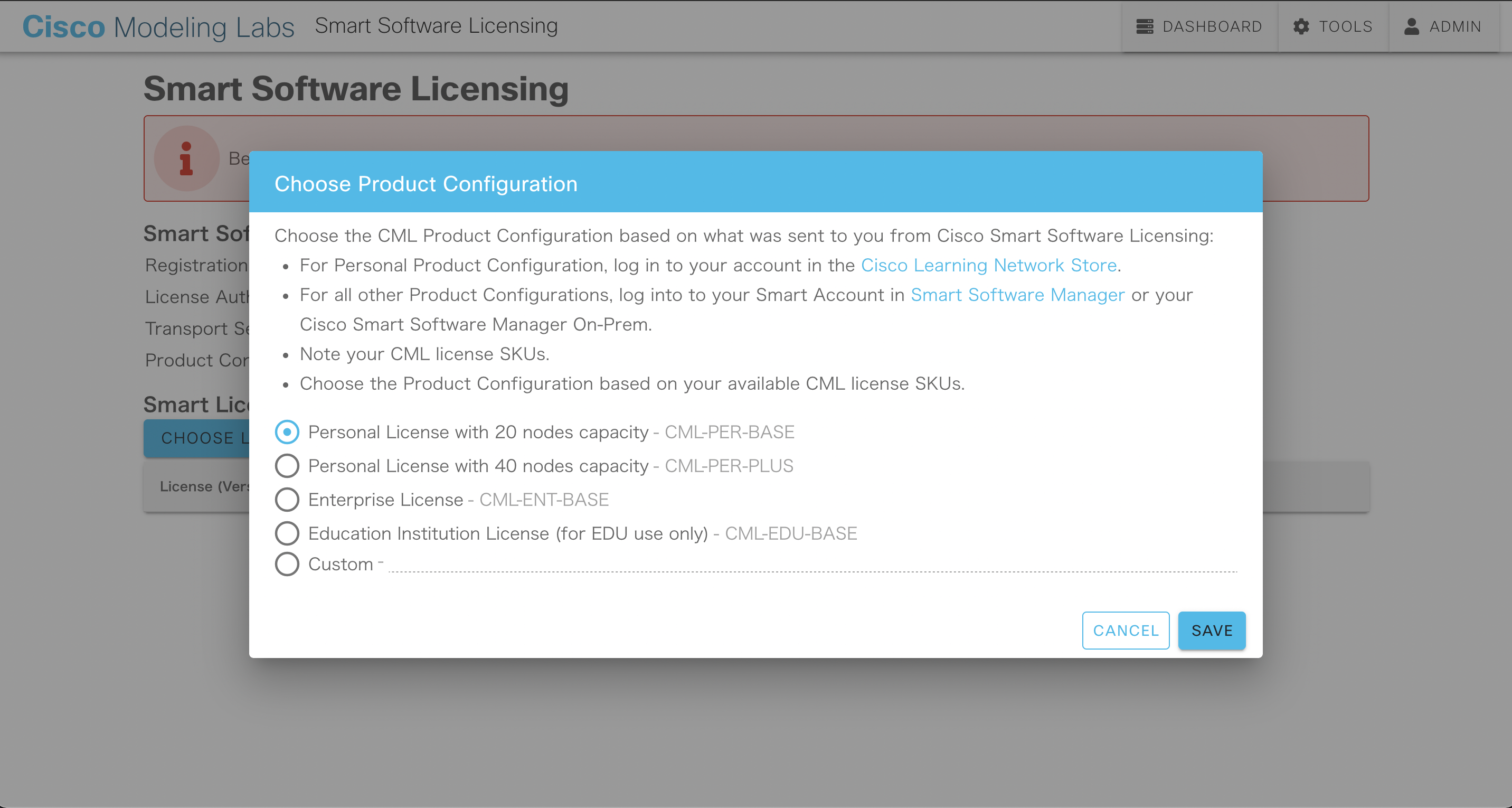
Task: Click the red info alert icon
Action: click(x=187, y=158)
